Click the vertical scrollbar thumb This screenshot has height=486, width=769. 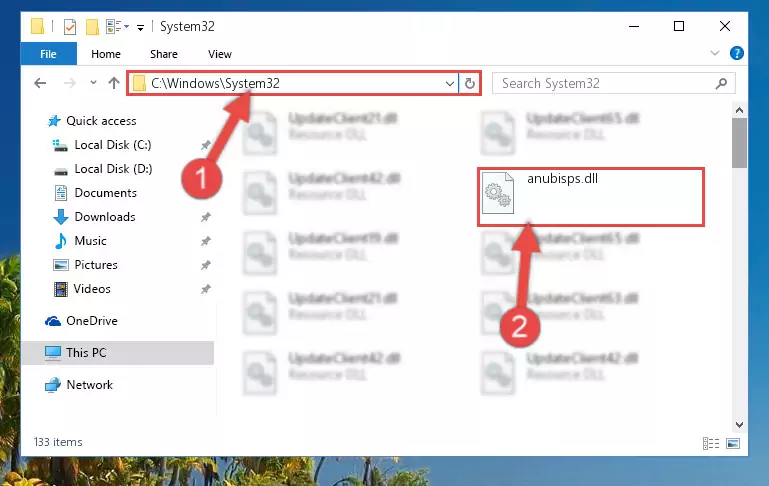(739, 143)
